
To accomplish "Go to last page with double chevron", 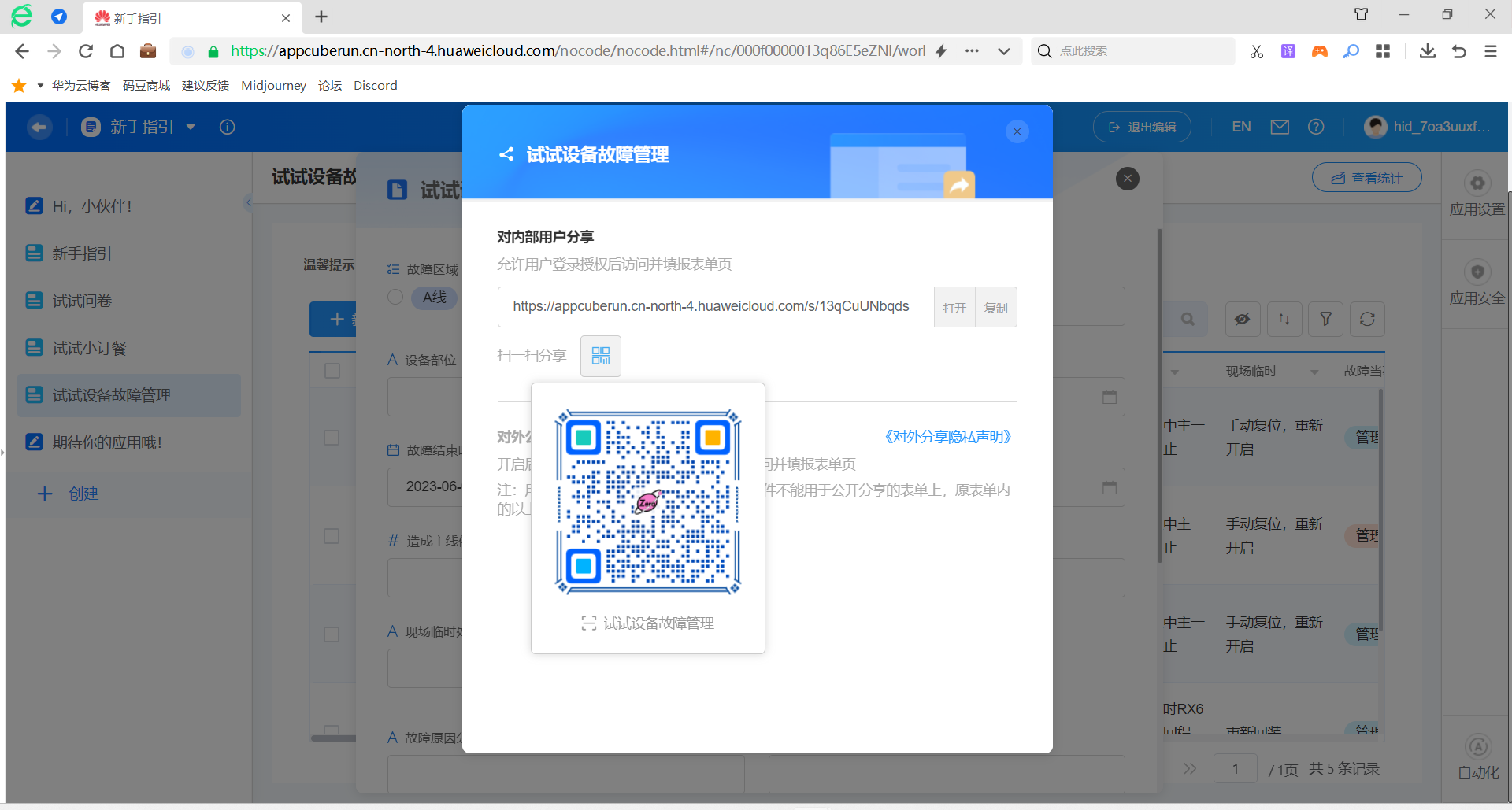I will [x=1189, y=768].
